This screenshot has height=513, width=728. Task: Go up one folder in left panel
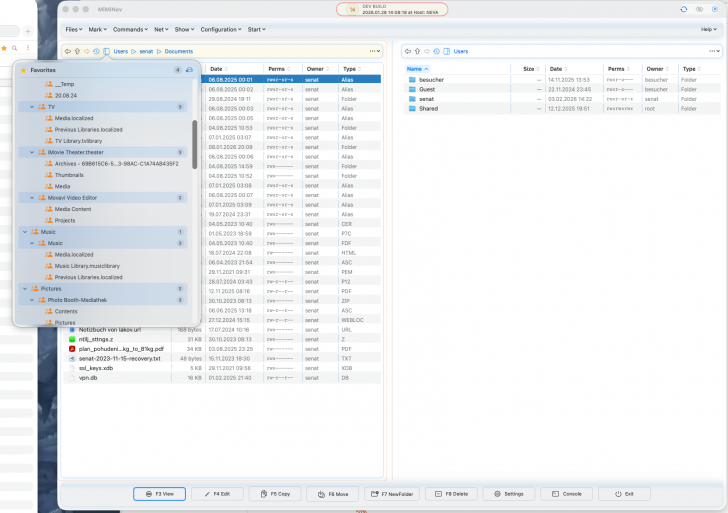pyautogui.click(x=78, y=52)
